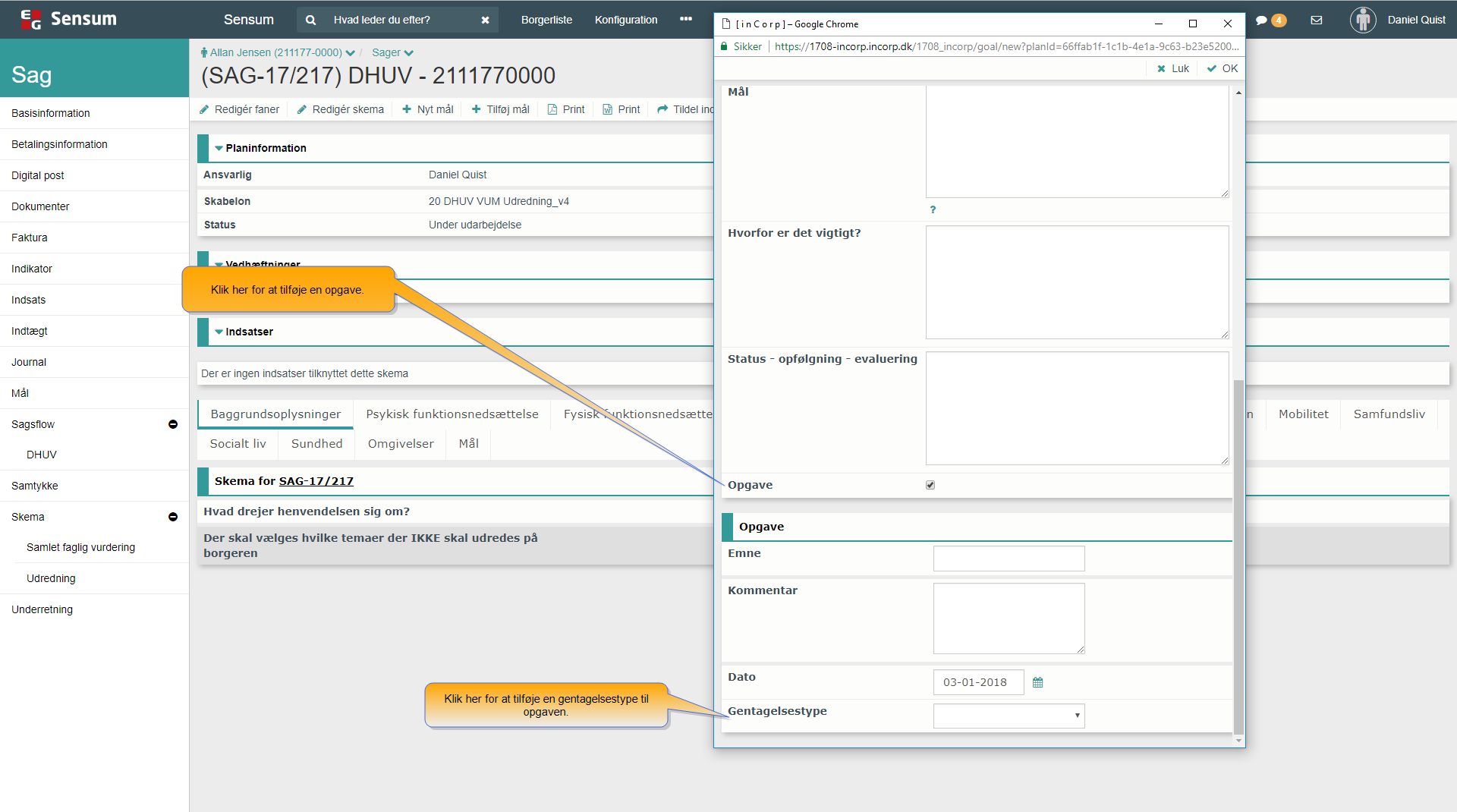Collapse the Skema sidebar group
Image resolution: width=1457 pixels, height=812 pixels.
click(173, 517)
